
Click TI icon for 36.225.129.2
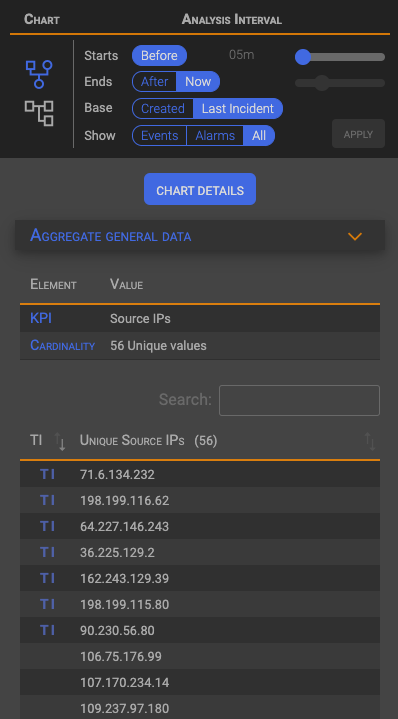[47, 553]
